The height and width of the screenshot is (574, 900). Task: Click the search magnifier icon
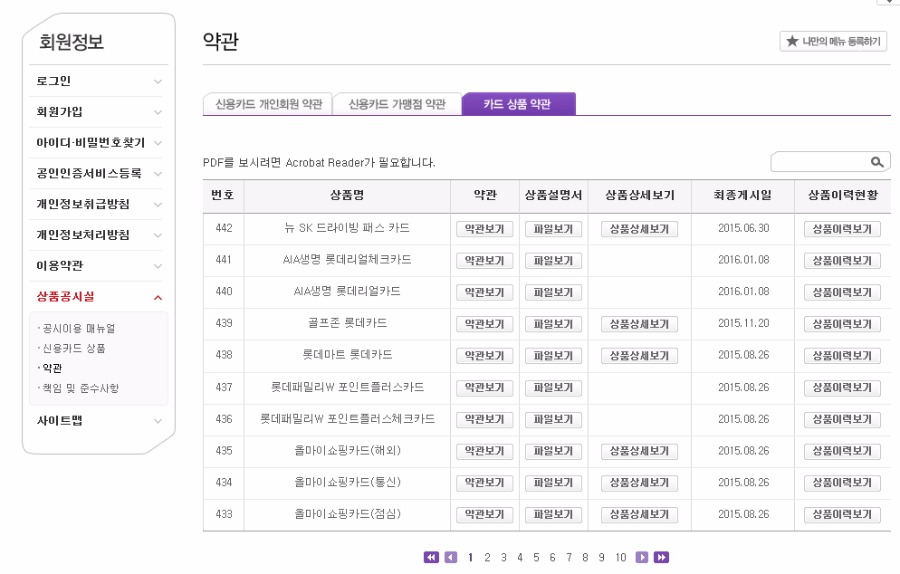tap(877, 162)
